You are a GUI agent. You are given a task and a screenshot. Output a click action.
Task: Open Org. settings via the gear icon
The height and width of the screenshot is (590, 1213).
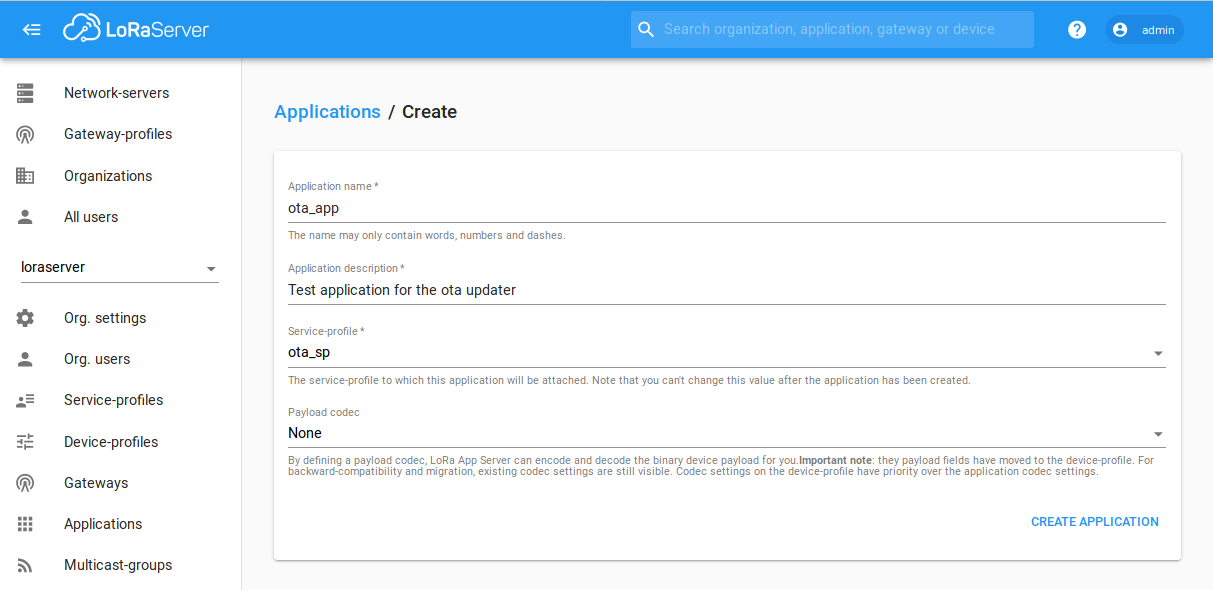pyautogui.click(x=24, y=317)
